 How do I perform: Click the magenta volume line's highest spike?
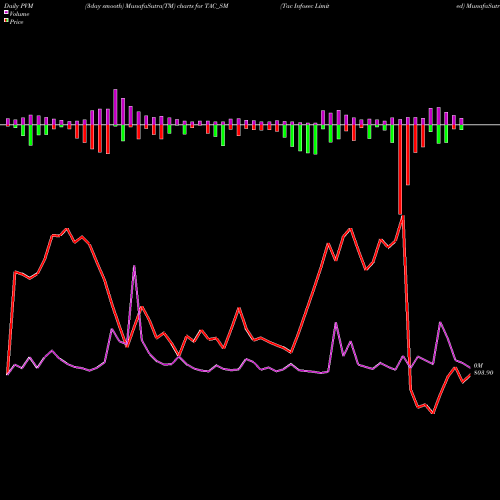point(134,266)
